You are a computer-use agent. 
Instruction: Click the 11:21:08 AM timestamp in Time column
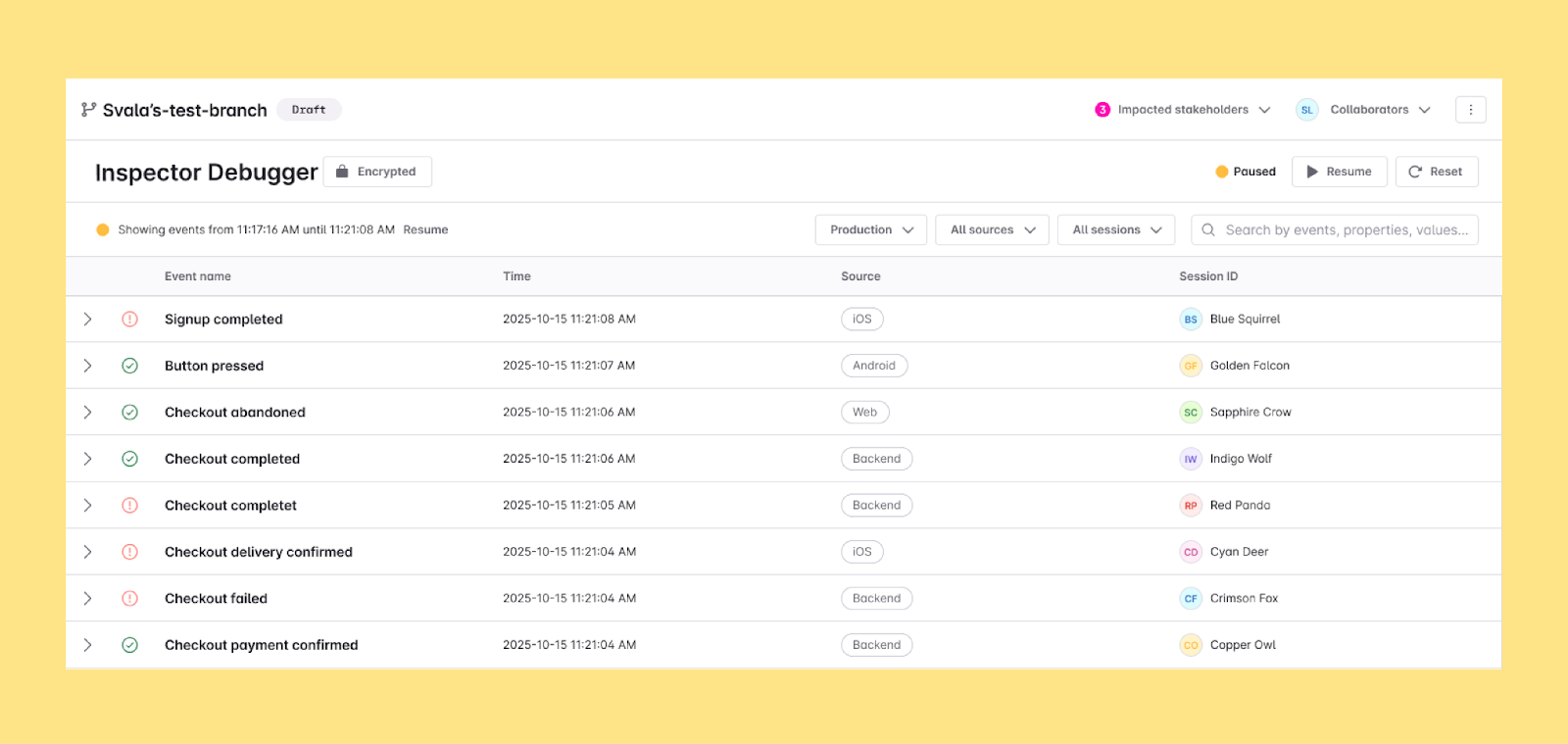569,320
